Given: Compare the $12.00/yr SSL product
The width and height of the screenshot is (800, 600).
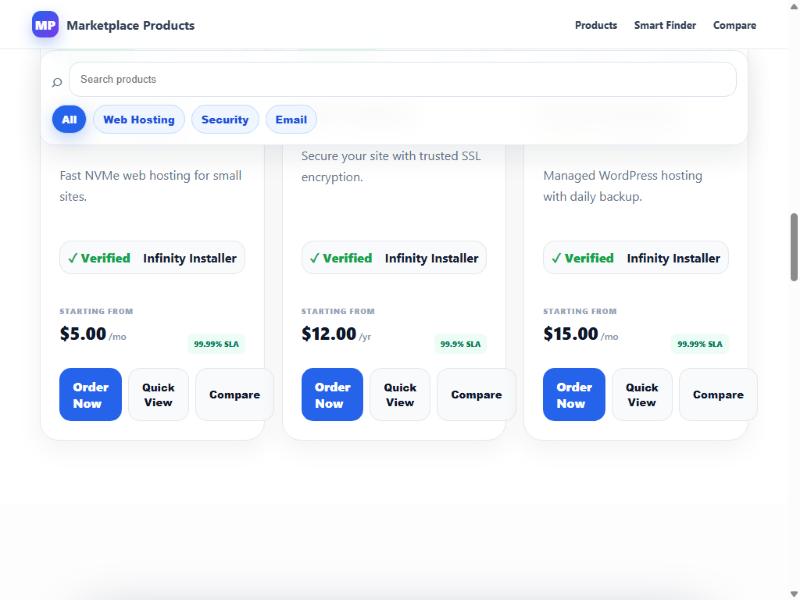Looking at the screenshot, I should [476, 394].
